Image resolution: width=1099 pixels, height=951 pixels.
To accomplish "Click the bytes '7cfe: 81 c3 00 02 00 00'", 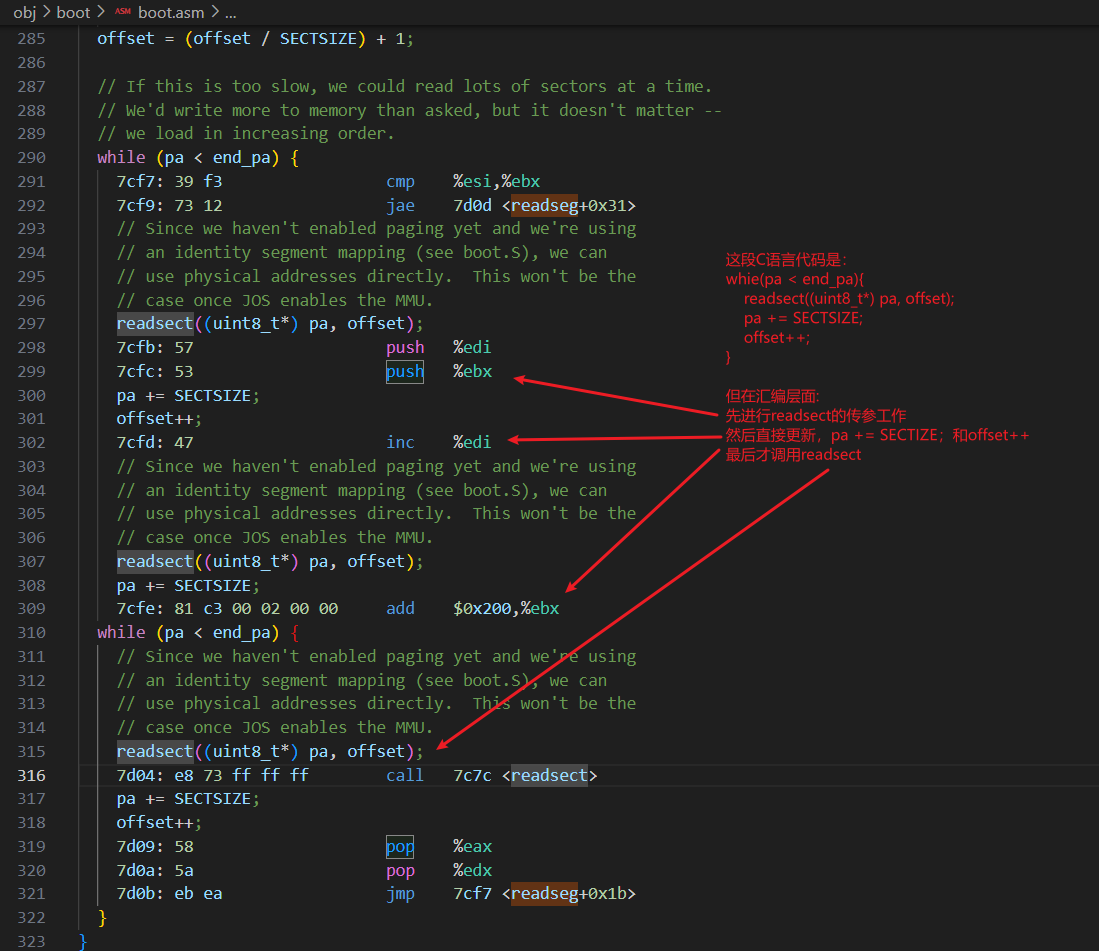I will 227,608.
